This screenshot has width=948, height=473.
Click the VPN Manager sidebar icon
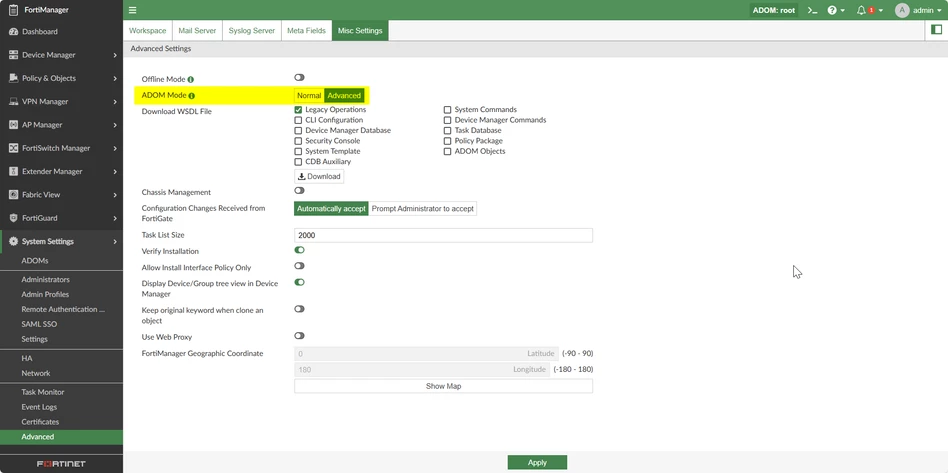click(13, 102)
